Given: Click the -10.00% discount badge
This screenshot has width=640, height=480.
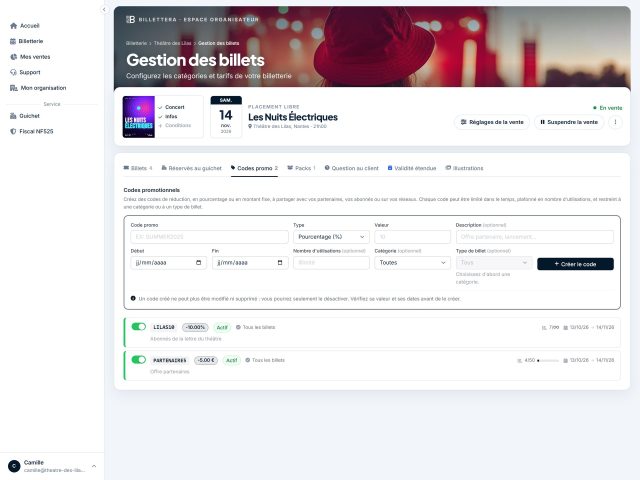Looking at the screenshot, I should click(195, 327).
